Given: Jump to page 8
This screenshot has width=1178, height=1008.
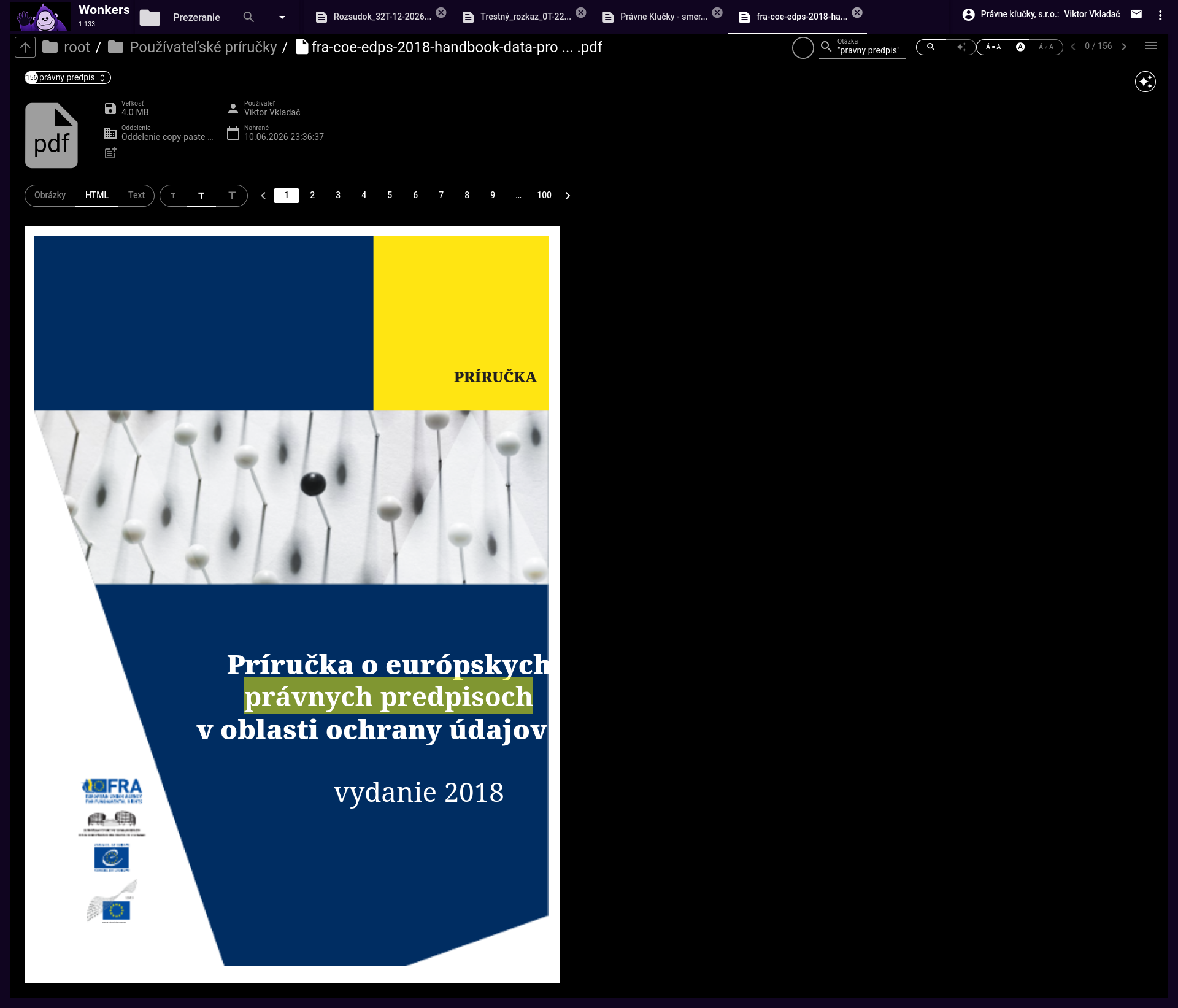Looking at the screenshot, I should 467,195.
